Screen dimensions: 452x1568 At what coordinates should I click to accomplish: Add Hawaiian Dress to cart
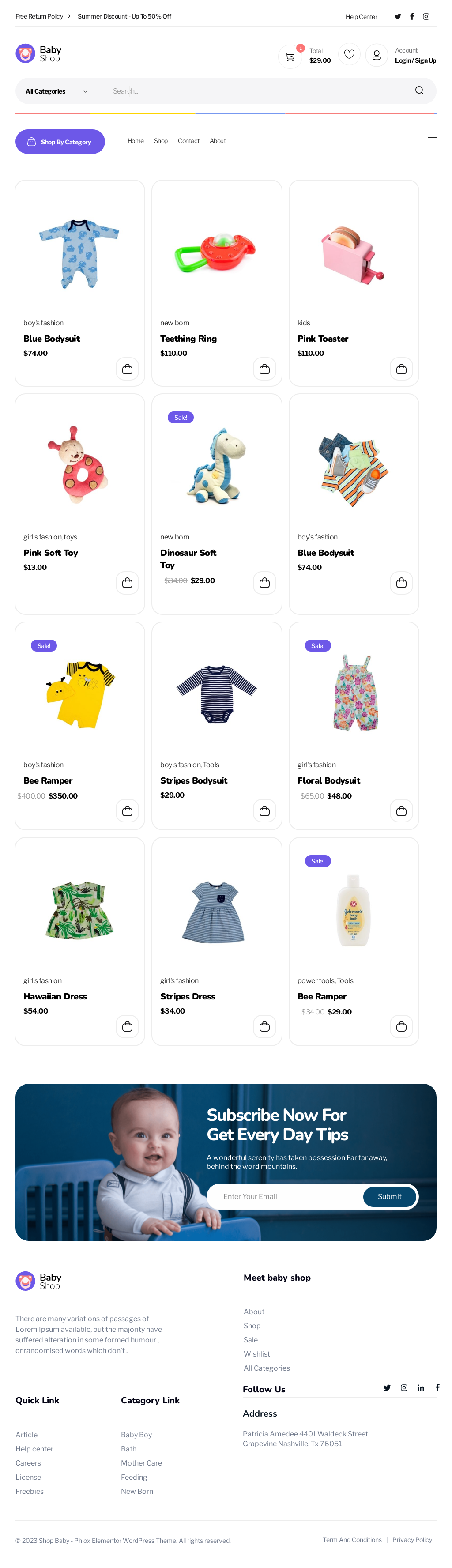pos(127,1026)
